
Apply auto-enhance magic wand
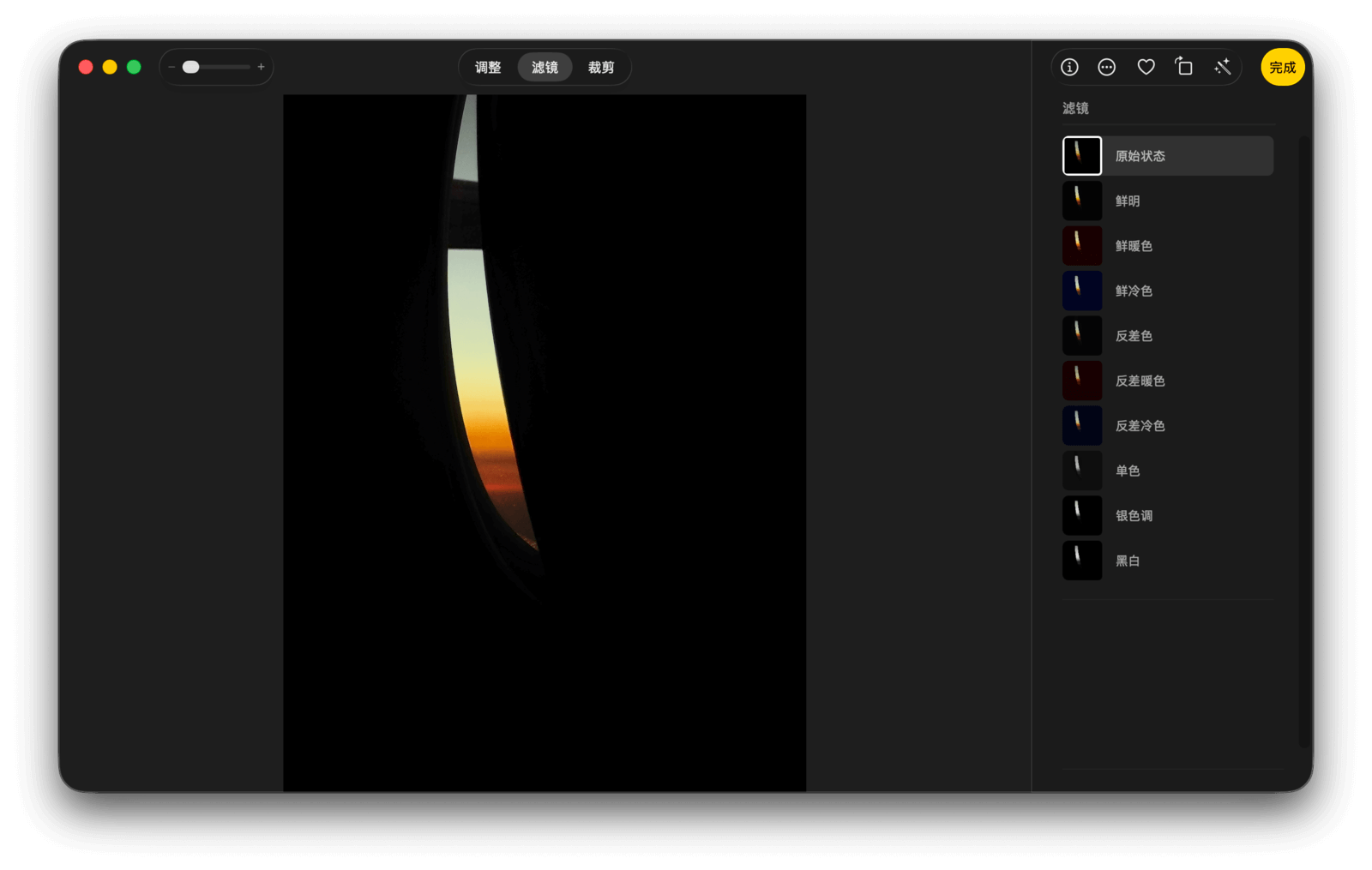(1223, 67)
